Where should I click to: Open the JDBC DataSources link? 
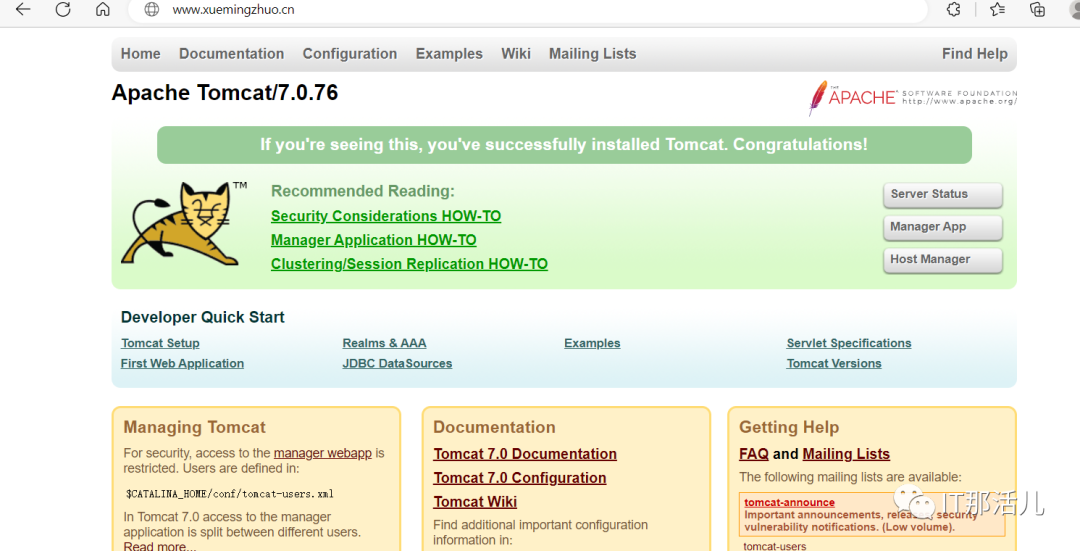pos(397,364)
